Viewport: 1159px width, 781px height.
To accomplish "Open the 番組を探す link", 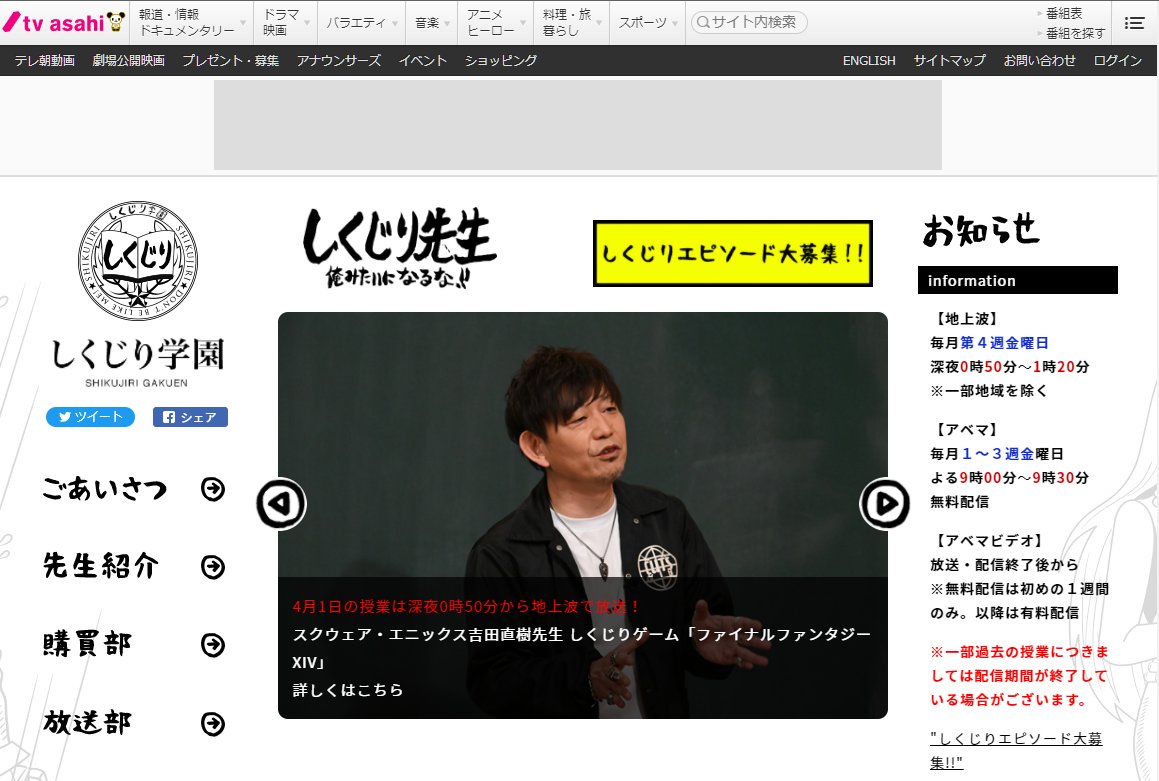I will coord(1075,33).
